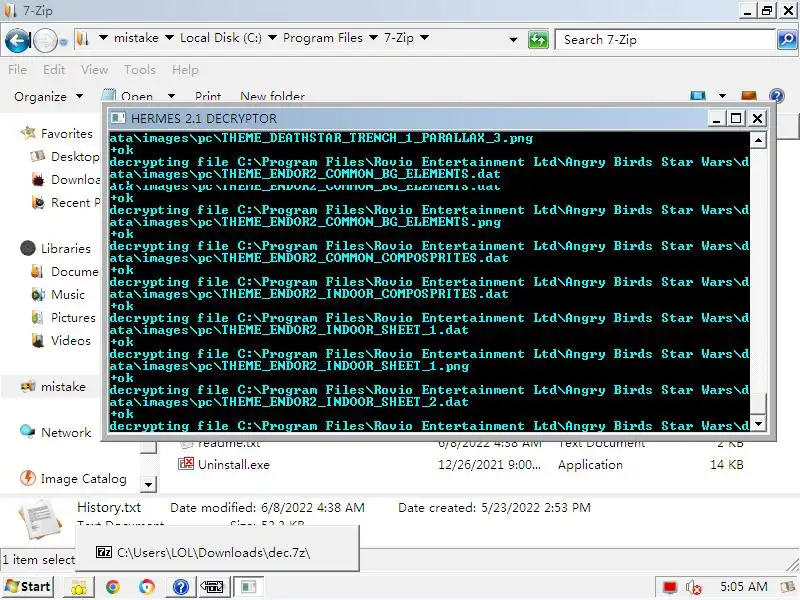Click New folder in the toolbar
Image resolution: width=800 pixels, height=600 pixels.
click(x=272, y=96)
